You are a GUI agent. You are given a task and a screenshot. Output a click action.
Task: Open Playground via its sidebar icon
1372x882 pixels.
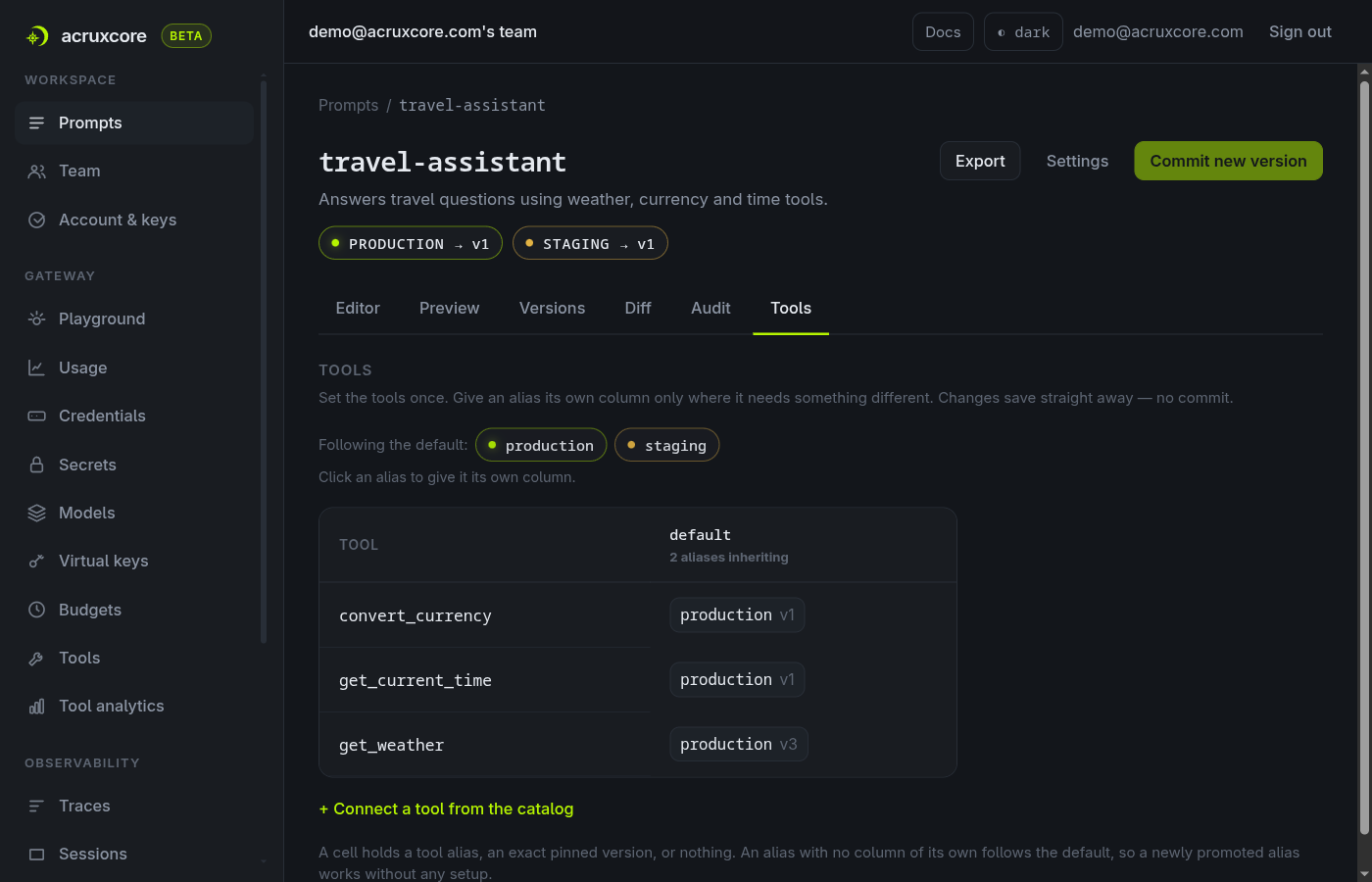[36, 318]
